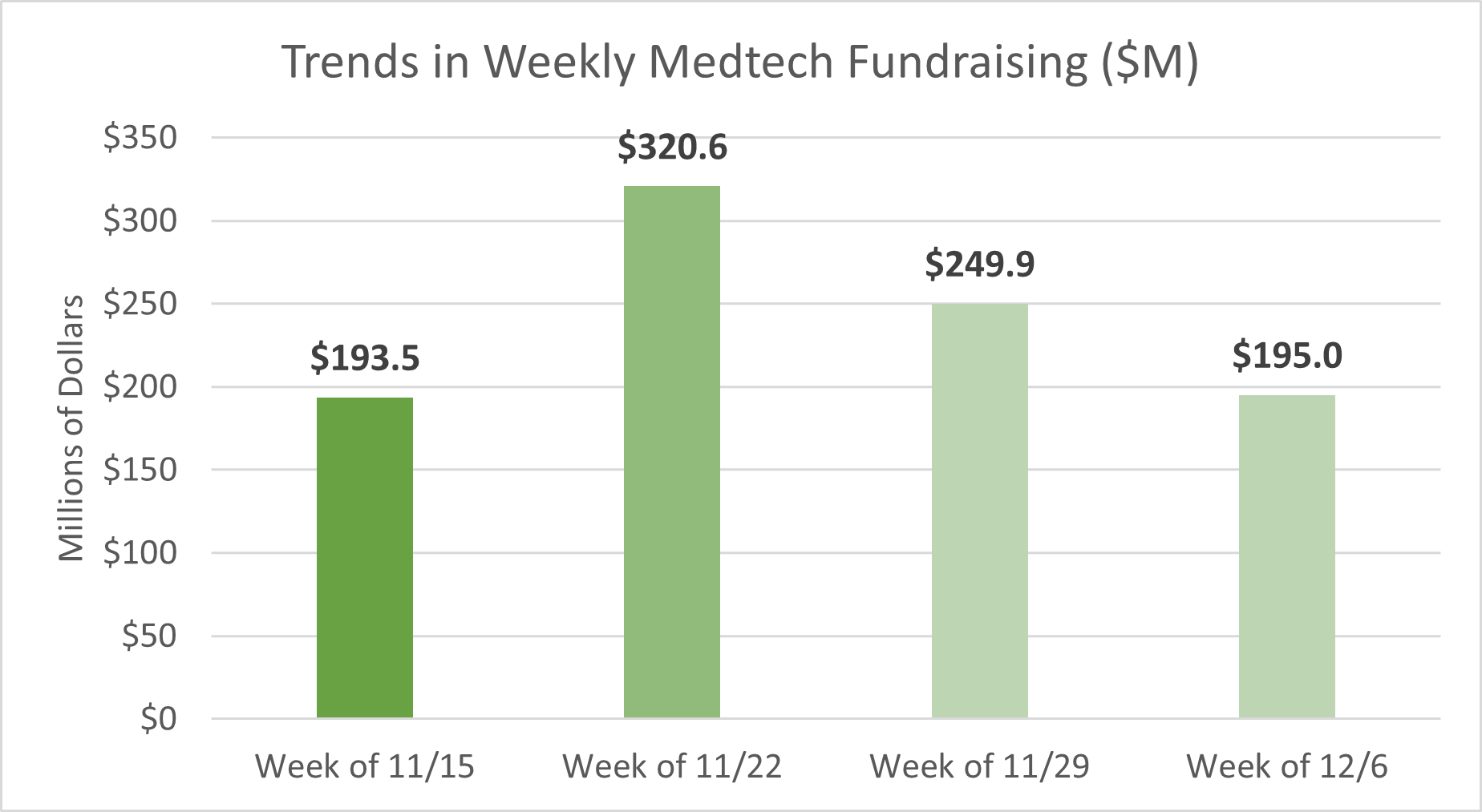Select the Week of 12/6 bar
This screenshot has width=1482, height=812.
(x=1286, y=556)
